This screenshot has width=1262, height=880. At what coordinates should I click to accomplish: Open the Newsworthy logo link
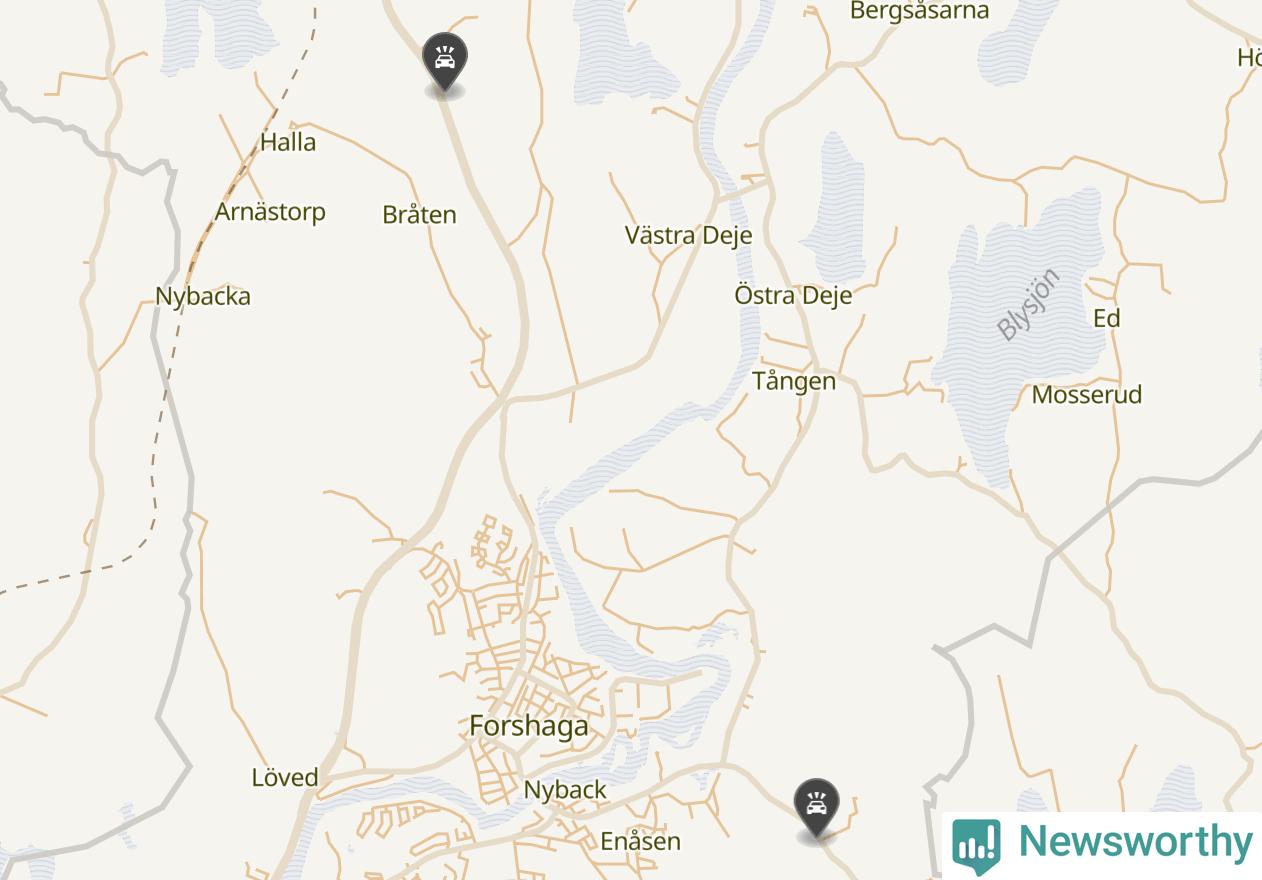pyautogui.click(x=1102, y=845)
